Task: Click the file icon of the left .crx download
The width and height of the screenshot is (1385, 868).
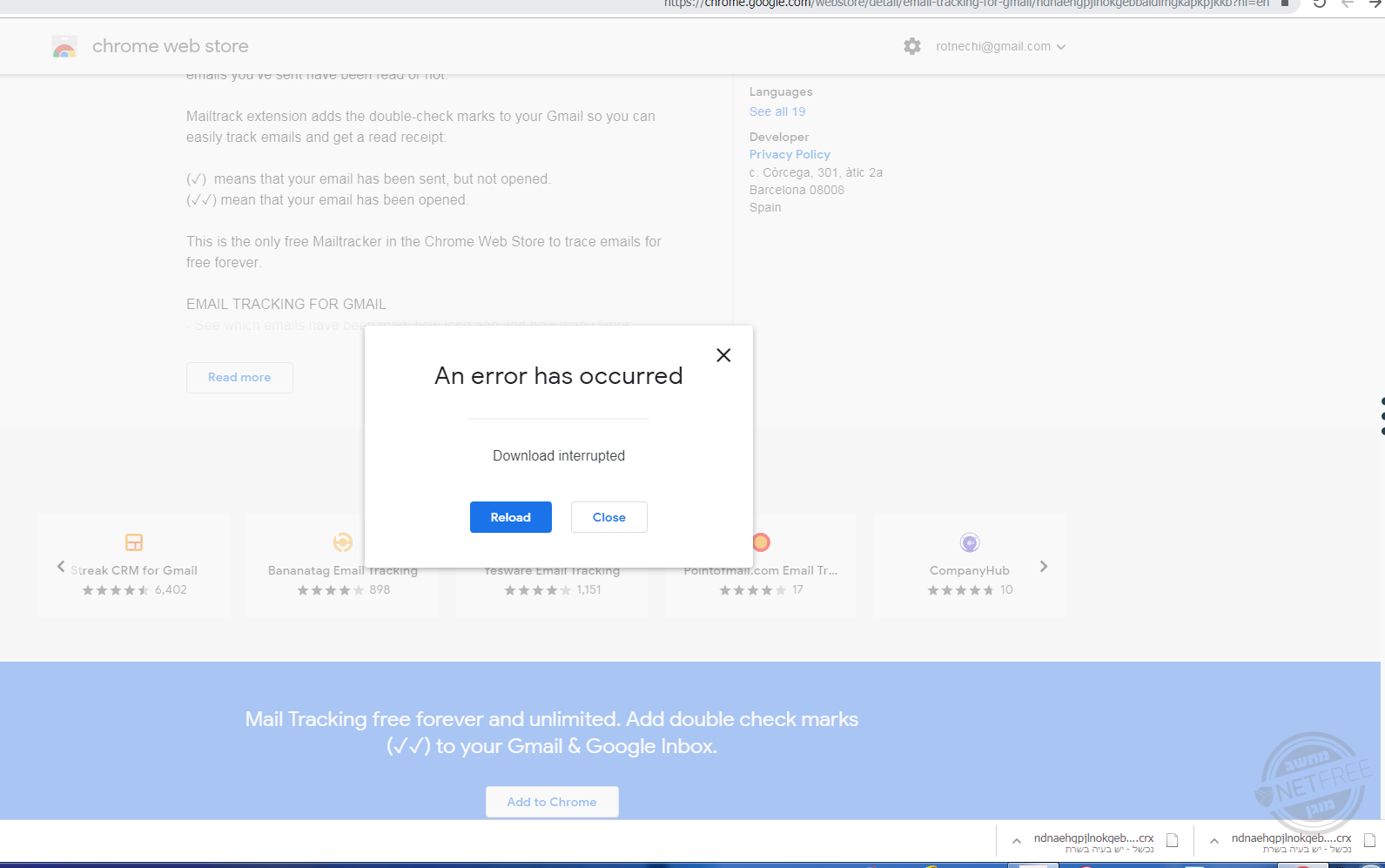Action: (1173, 841)
